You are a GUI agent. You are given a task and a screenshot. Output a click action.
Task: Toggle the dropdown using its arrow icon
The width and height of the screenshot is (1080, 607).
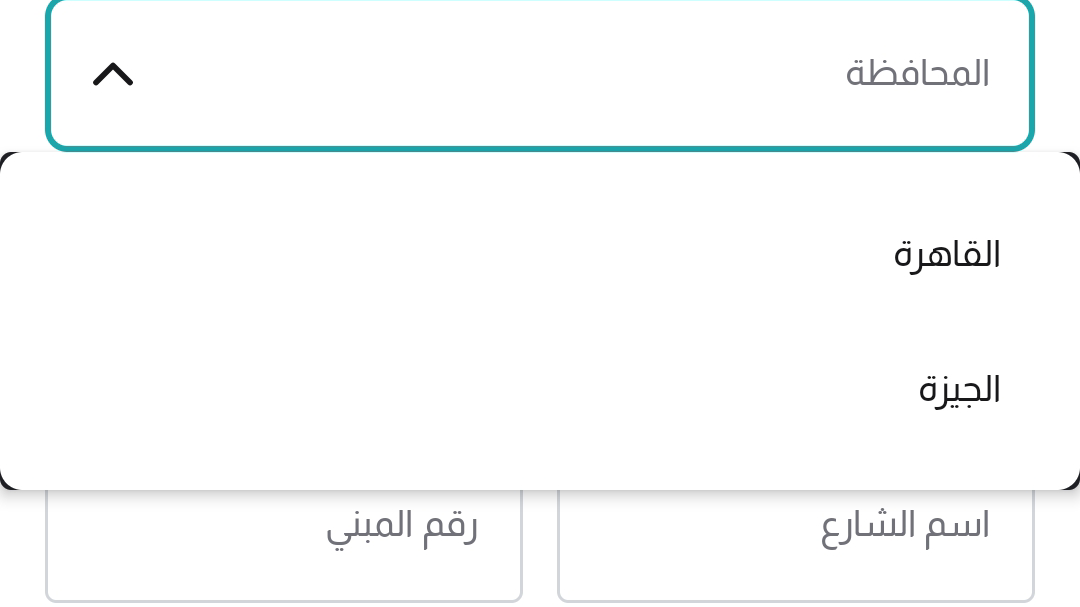pyautogui.click(x=113, y=74)
